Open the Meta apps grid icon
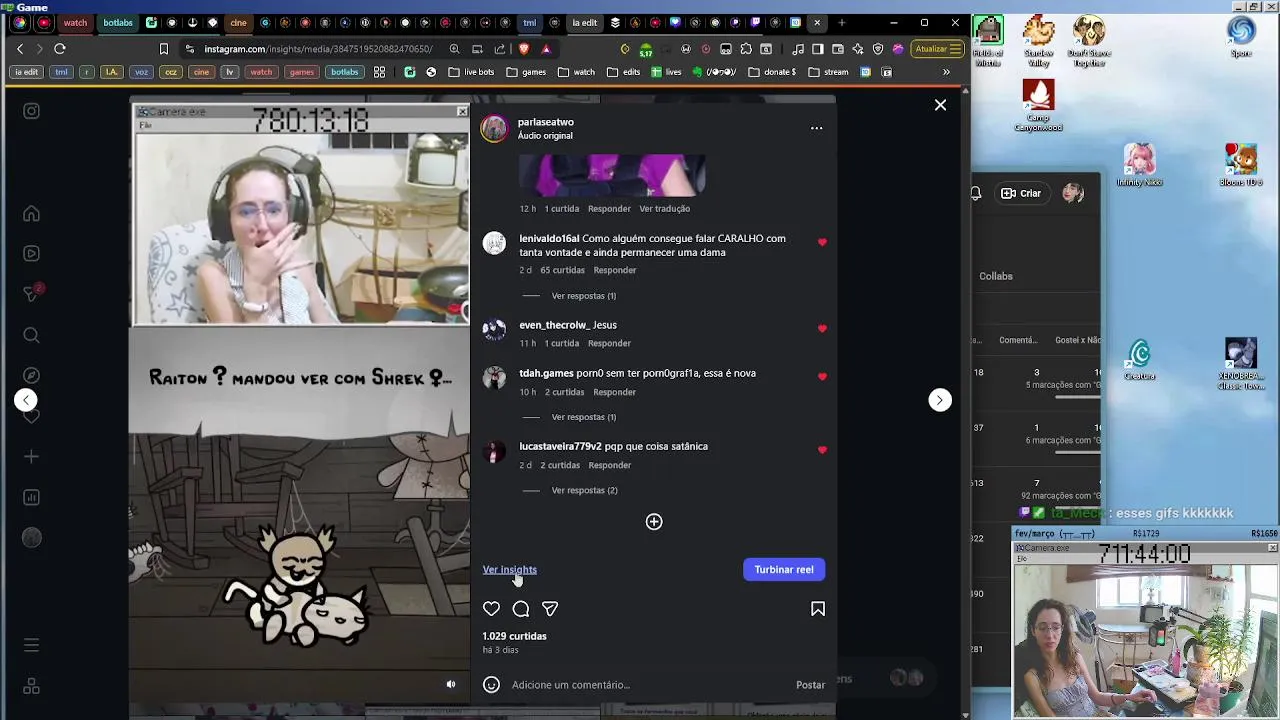Viewport: 1280px width, 720px height. tap(31, 686)
